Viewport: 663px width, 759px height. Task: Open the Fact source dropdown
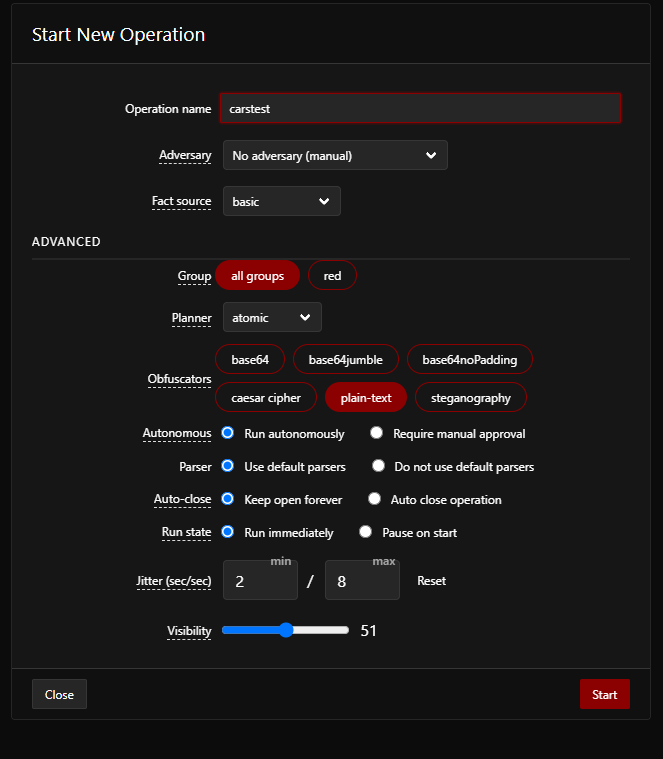[282, 201]
